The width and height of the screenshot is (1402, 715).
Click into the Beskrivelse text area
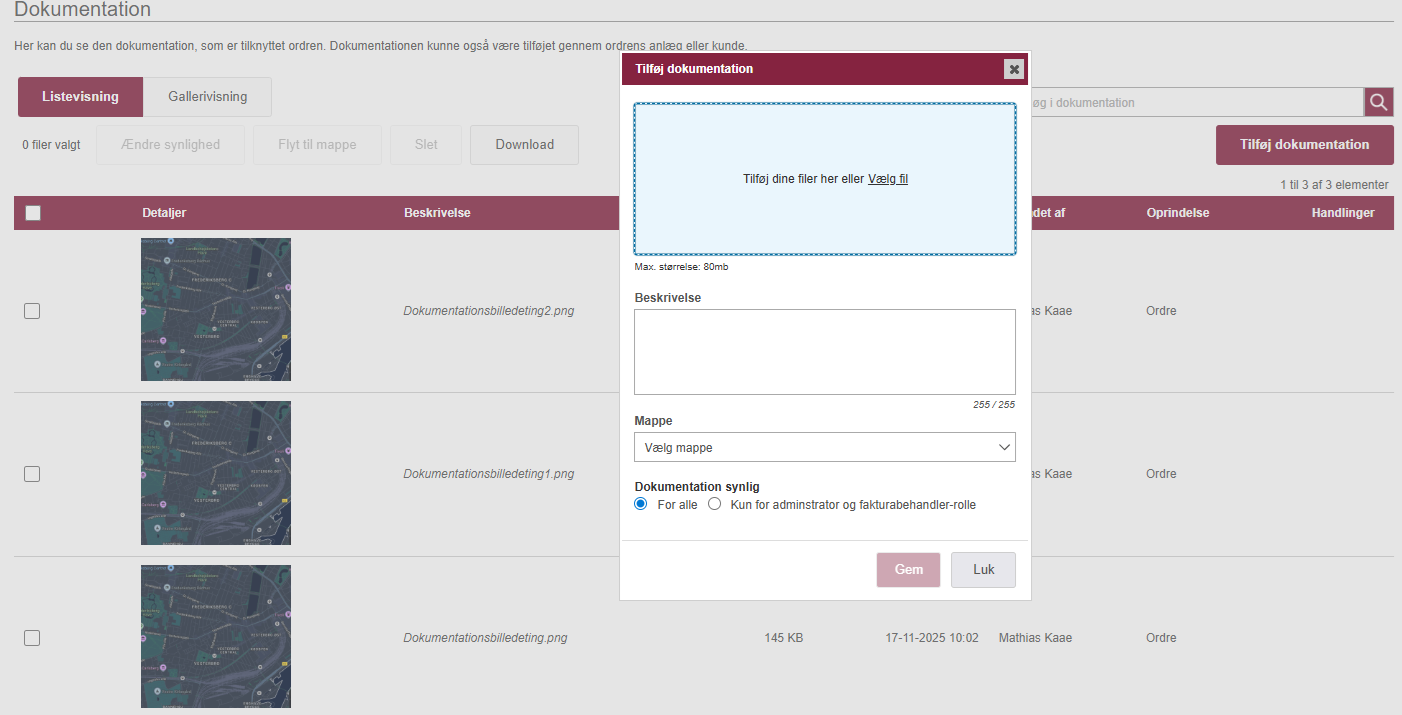824,352
